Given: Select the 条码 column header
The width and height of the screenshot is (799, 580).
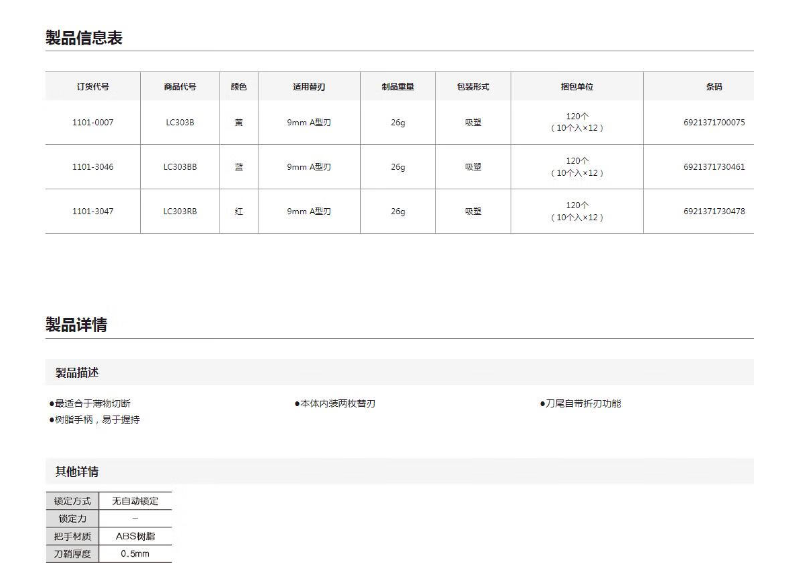Looking at the screenshot, I should click(x=714, y=87).
